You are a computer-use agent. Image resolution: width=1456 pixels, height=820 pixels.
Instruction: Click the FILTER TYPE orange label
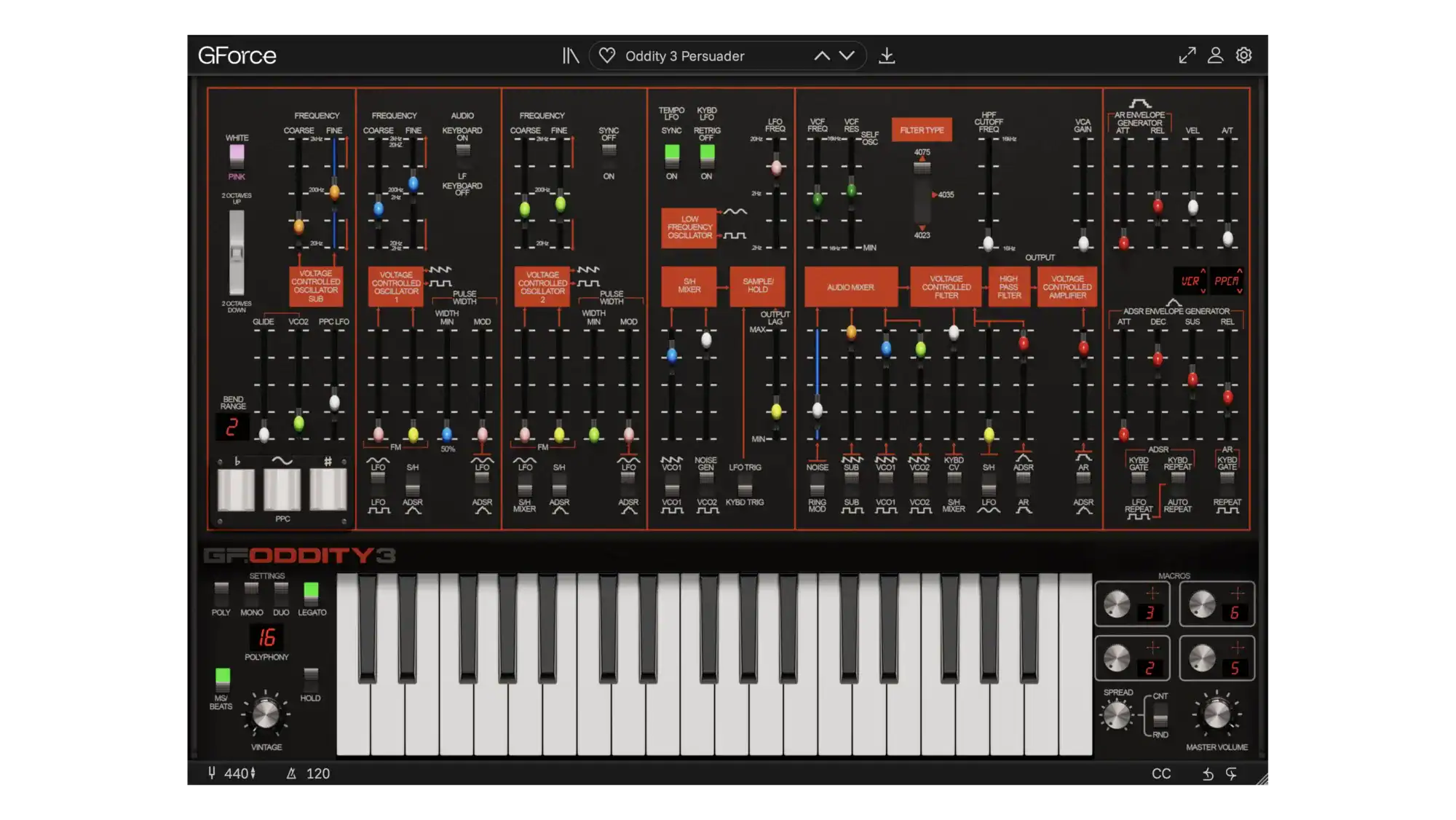922,130
